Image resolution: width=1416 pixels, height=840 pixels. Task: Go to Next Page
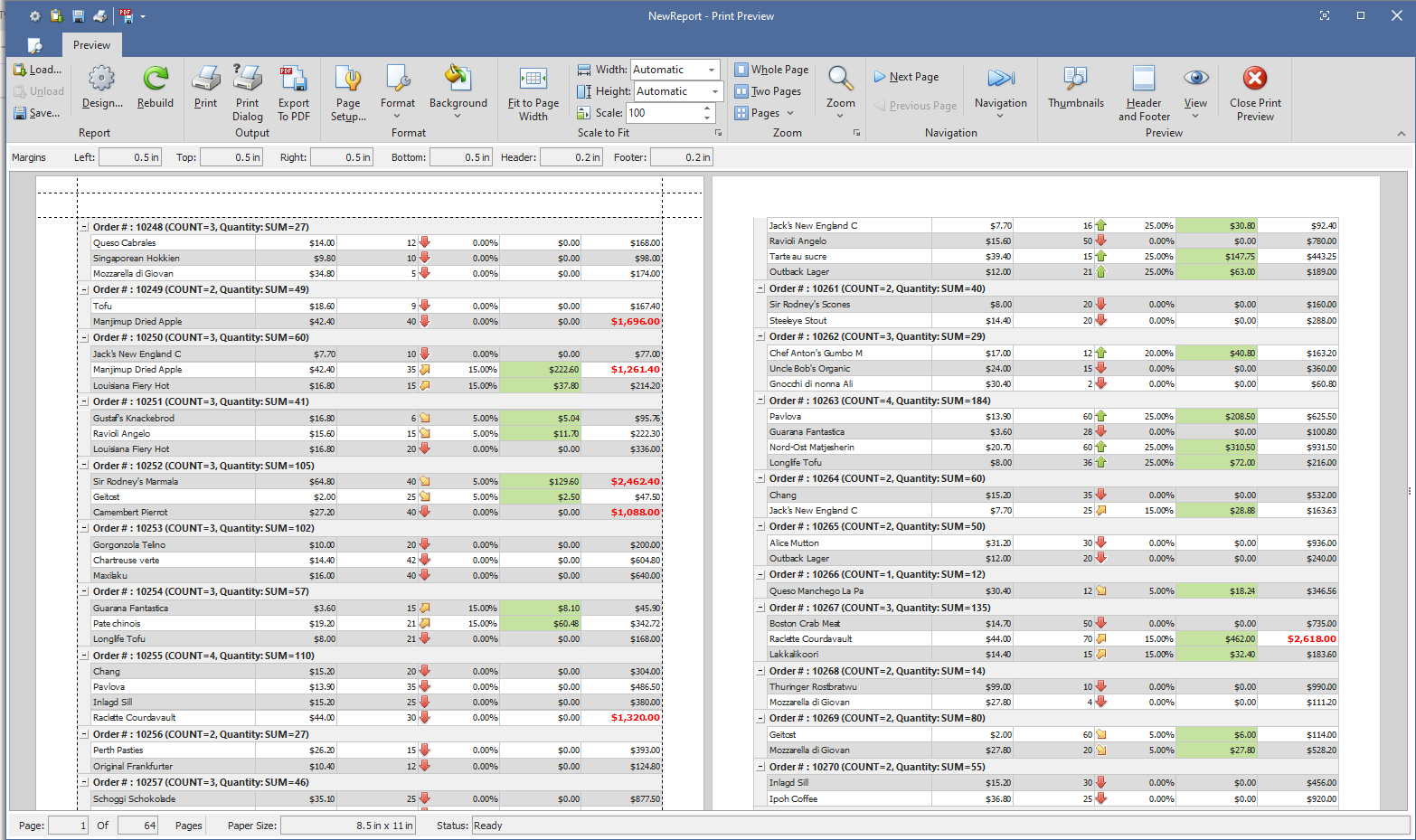(907, 77)
